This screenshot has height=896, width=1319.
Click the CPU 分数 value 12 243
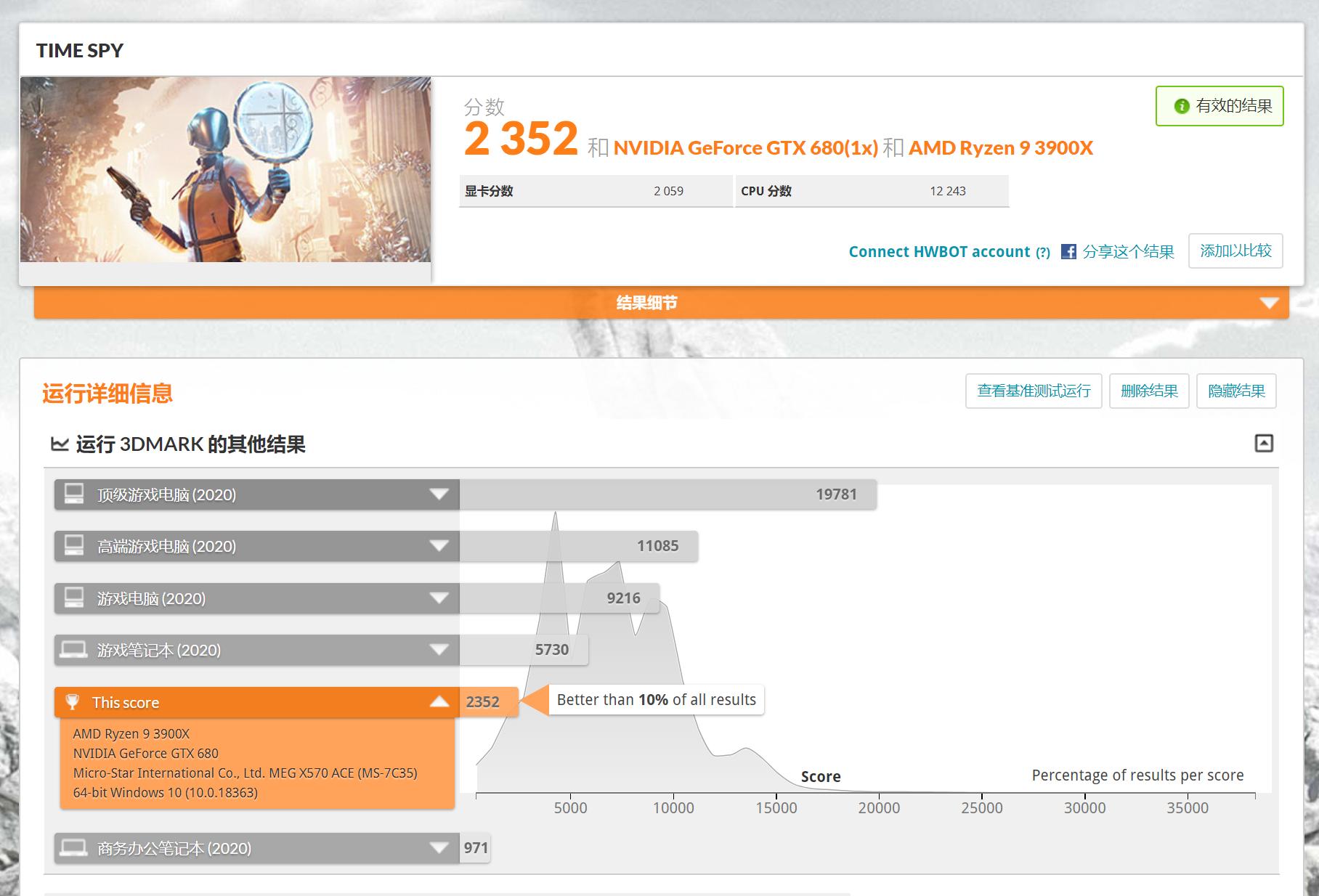pos(948,191)
